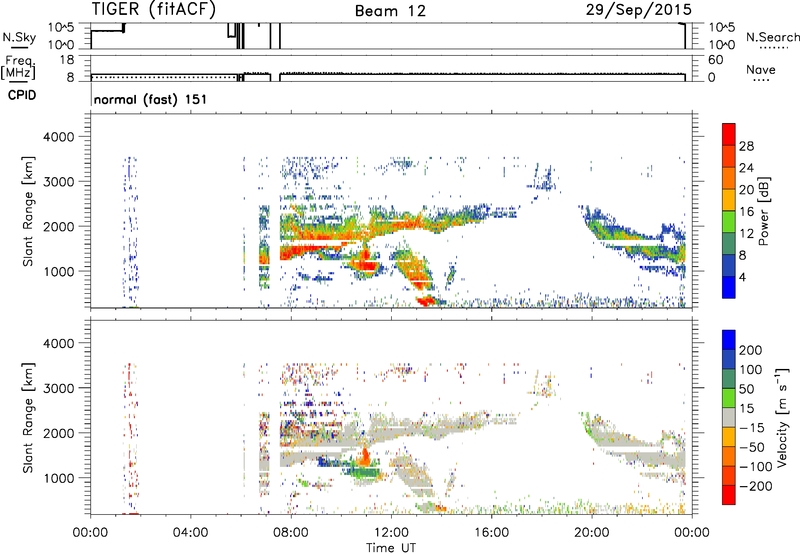Image resolution: width=800 pixels, height=554 pixels.
Task: Click the blue bottom of Power colorbar
Action: tap(729, 287)
